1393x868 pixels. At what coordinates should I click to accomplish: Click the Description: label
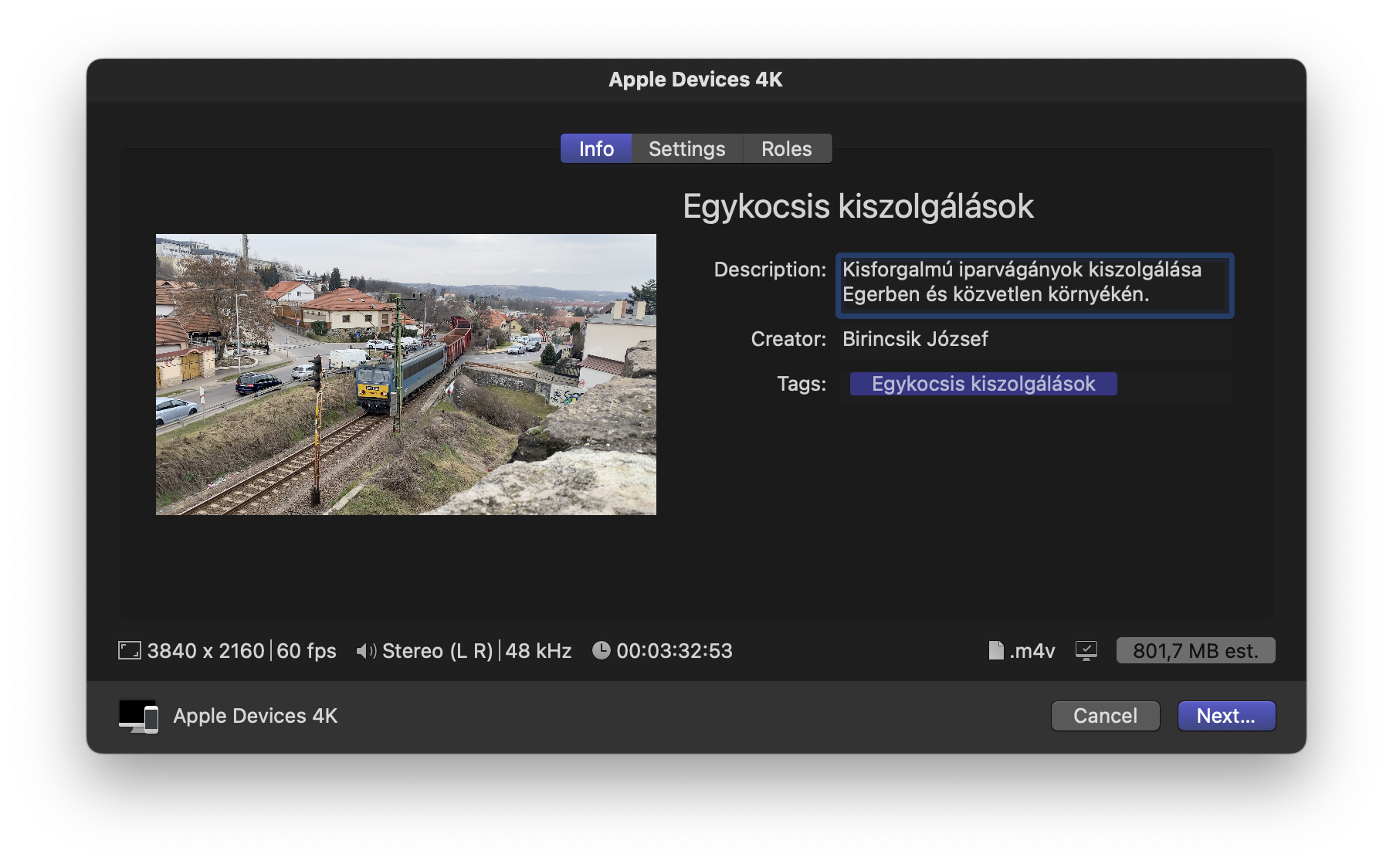pos(770,270)
